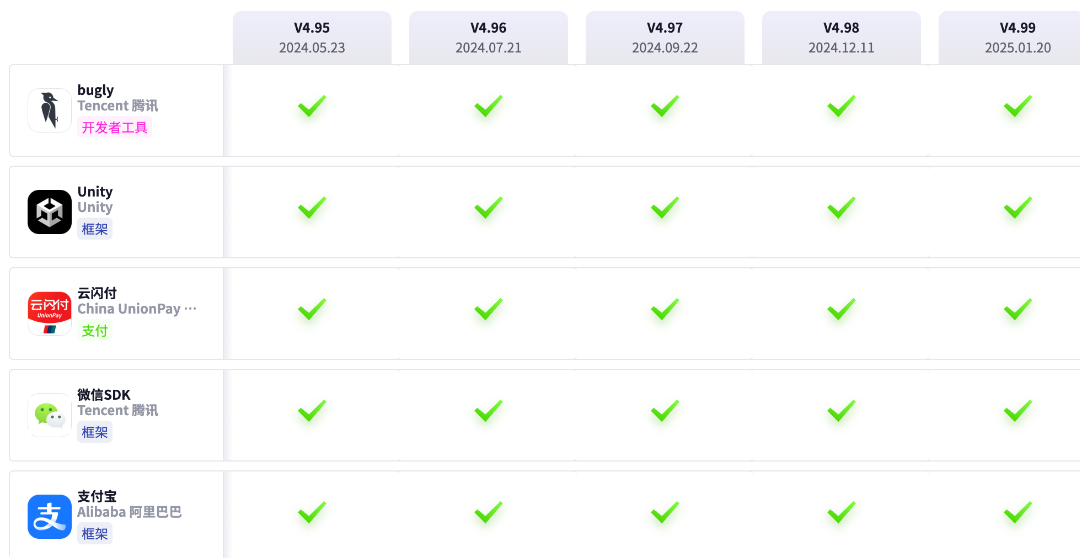
Task: Click the 微信SDK WeChat bubble icon
Action: point(50,415)
